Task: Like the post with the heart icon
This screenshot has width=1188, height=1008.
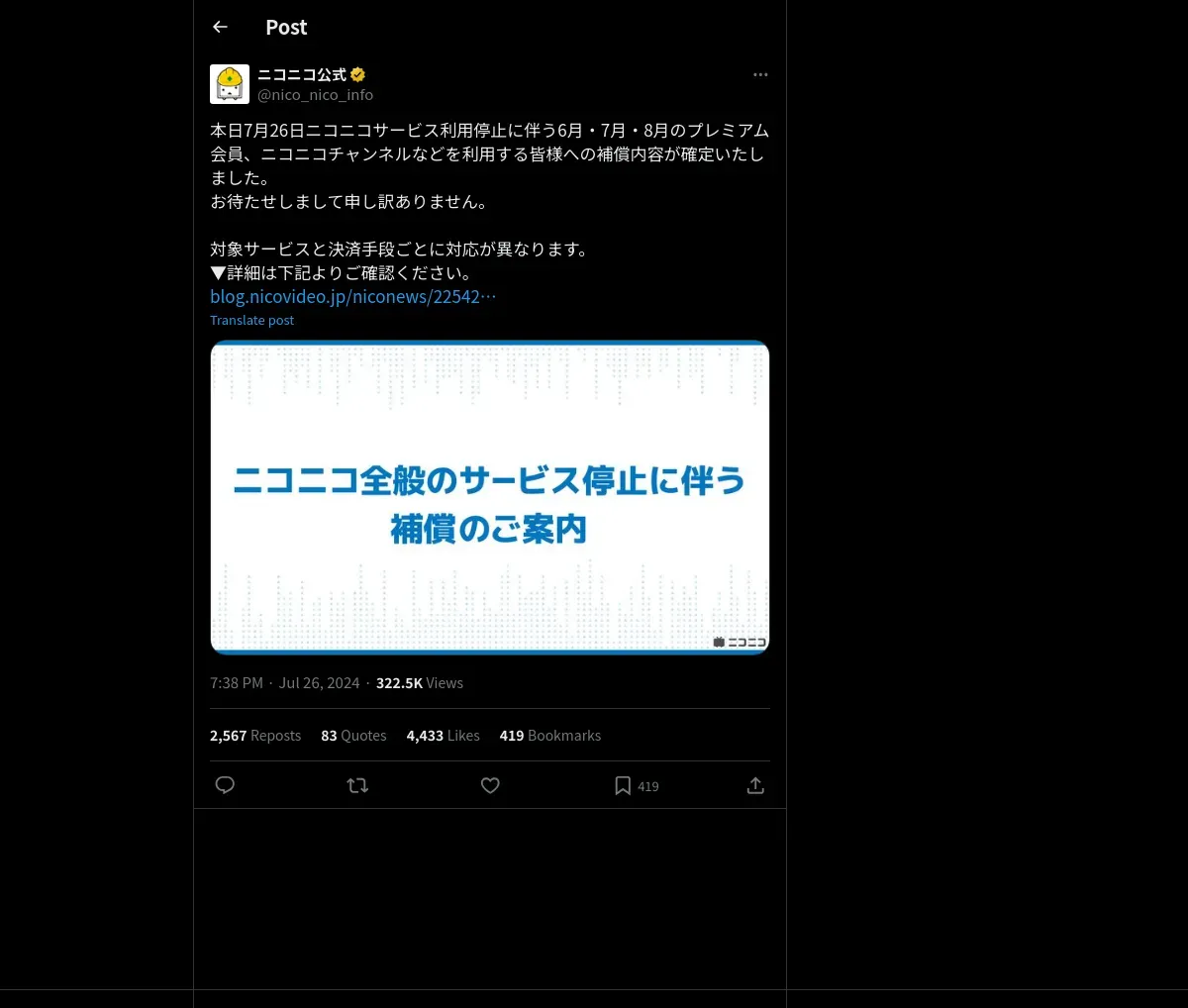Action: (x=490, y=785)
